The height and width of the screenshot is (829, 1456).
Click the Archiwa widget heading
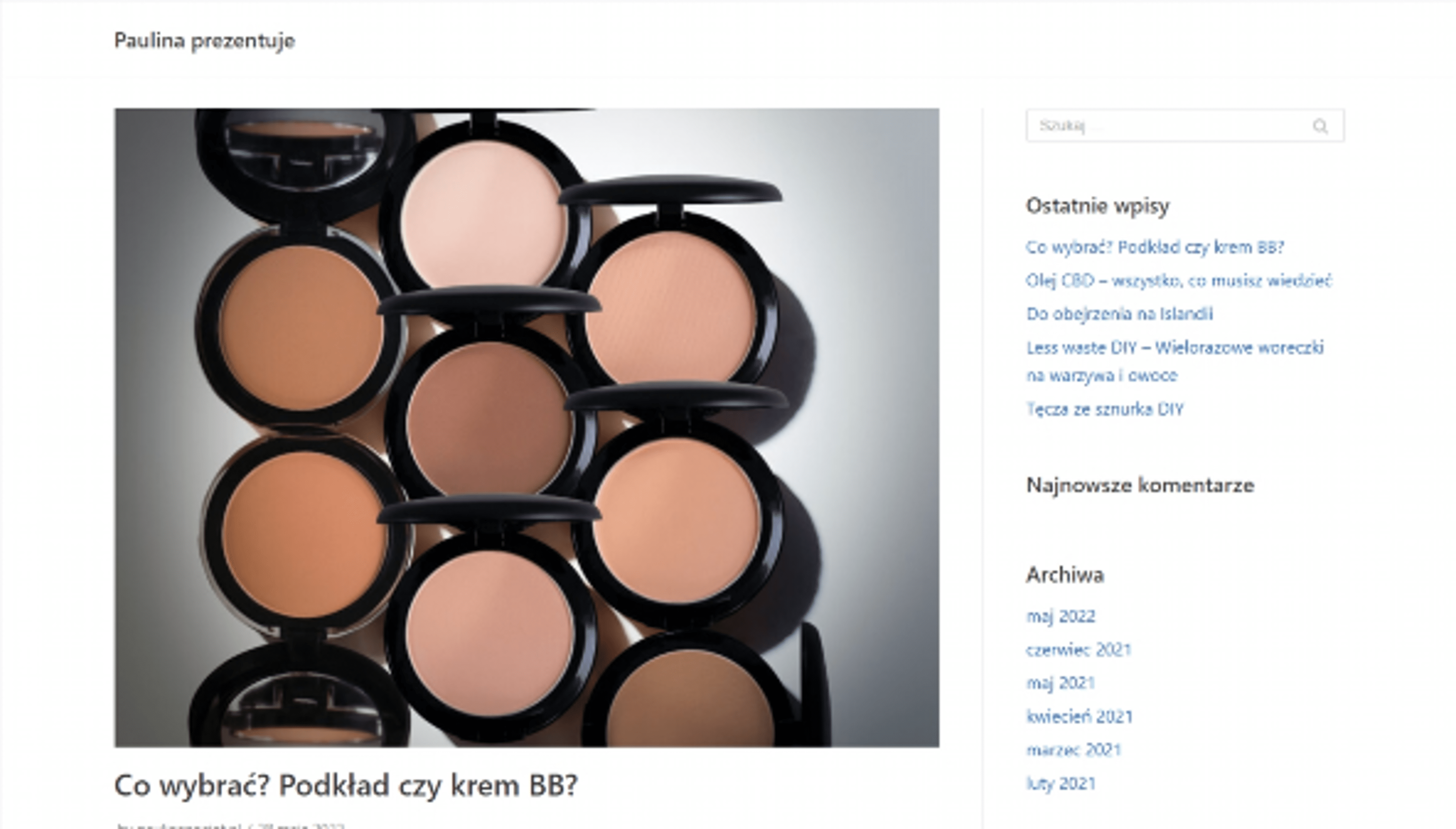pos(1064,575)
